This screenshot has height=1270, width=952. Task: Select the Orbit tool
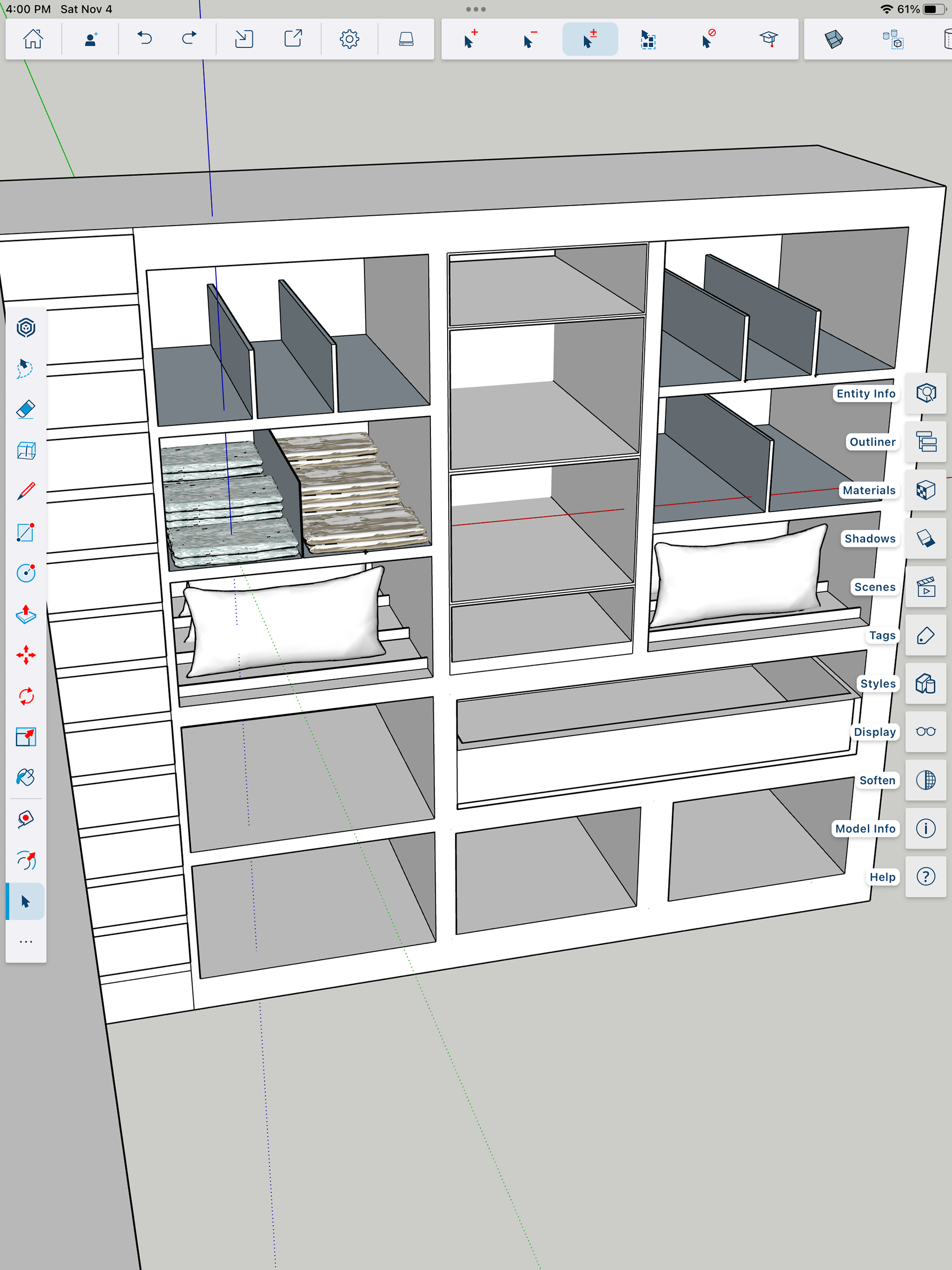pos(26,860)
